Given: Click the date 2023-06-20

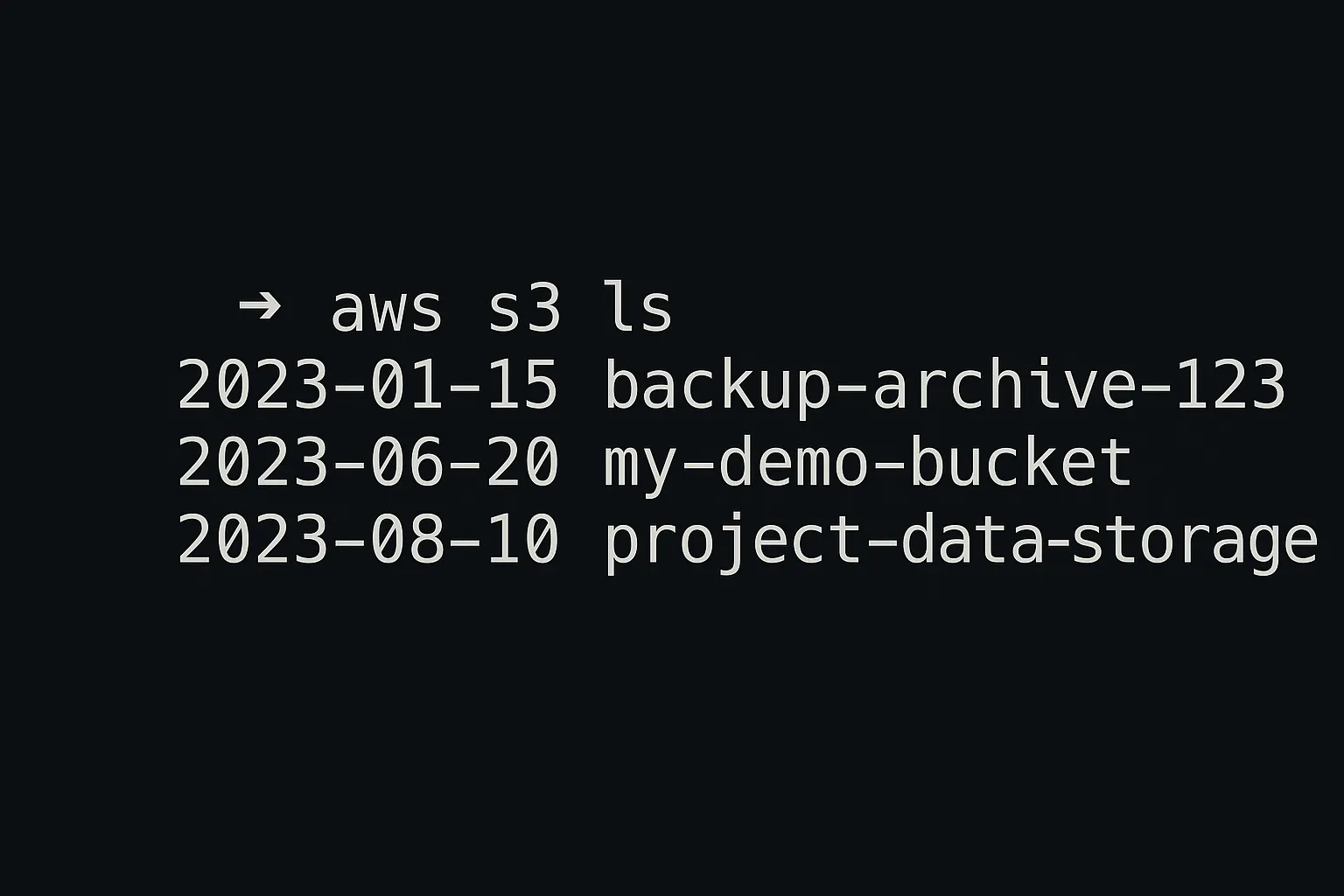Looking at the screenshot, I should [x=367, y=463].
